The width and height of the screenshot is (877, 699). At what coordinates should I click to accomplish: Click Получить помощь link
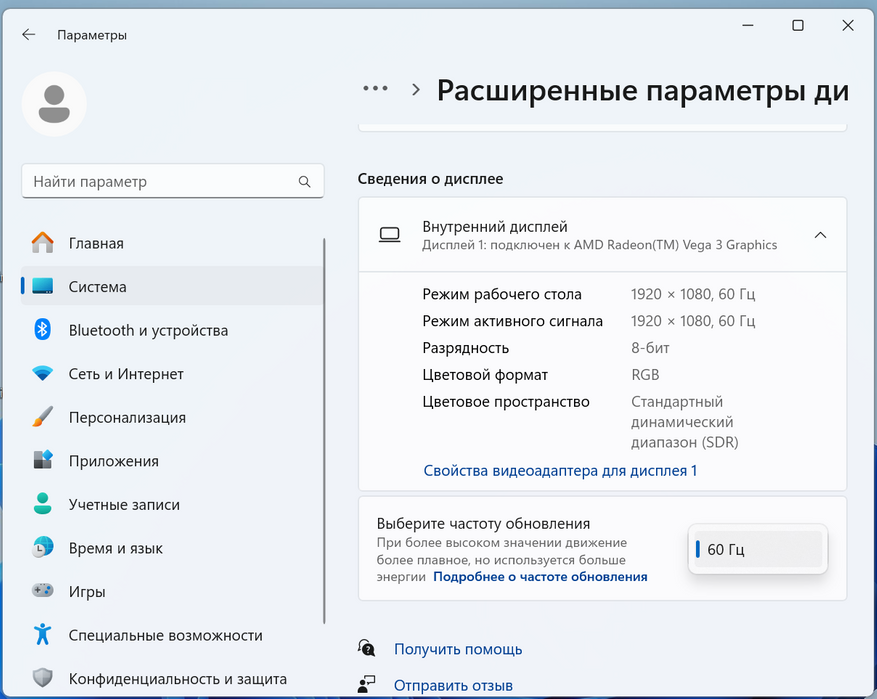[458, 649]
